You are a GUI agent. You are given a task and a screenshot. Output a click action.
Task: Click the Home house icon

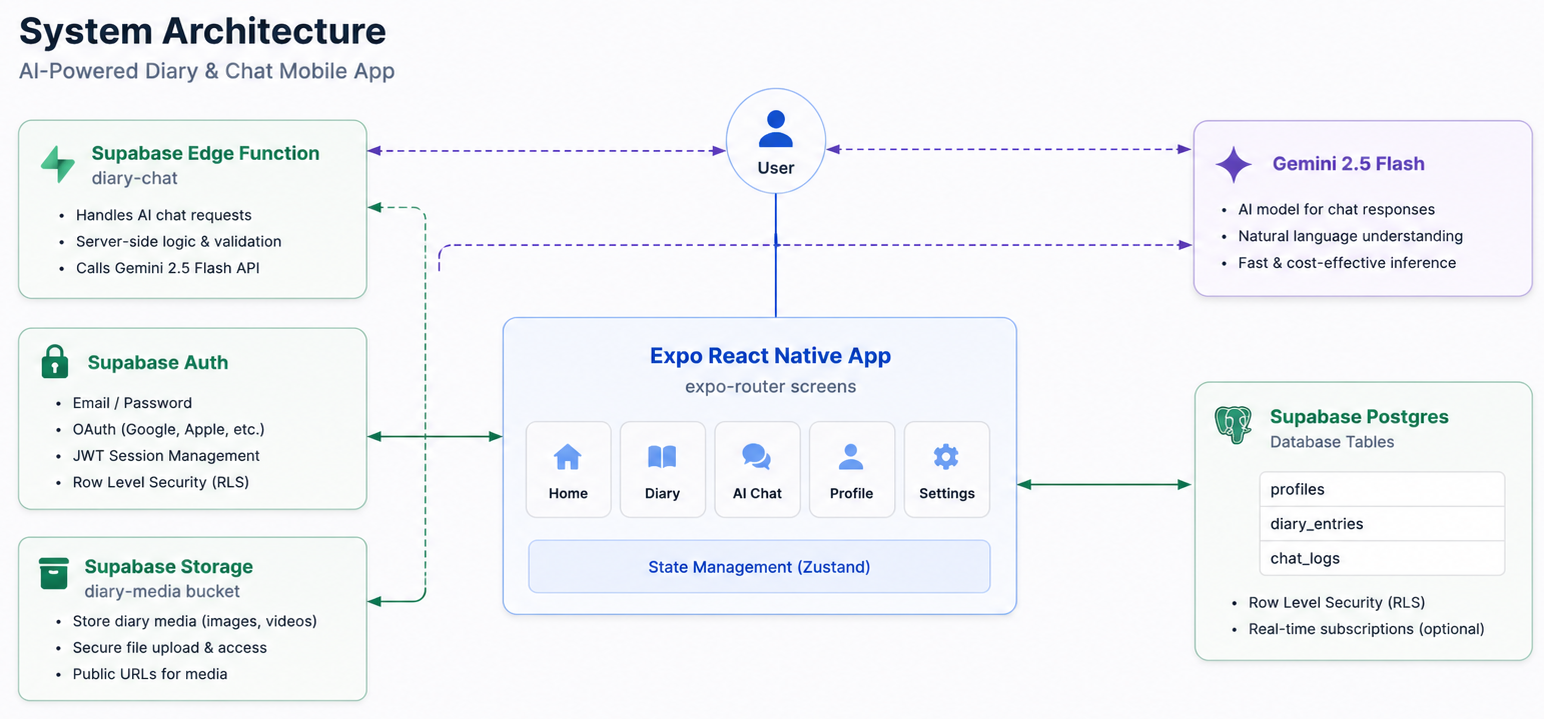[567, 457]
